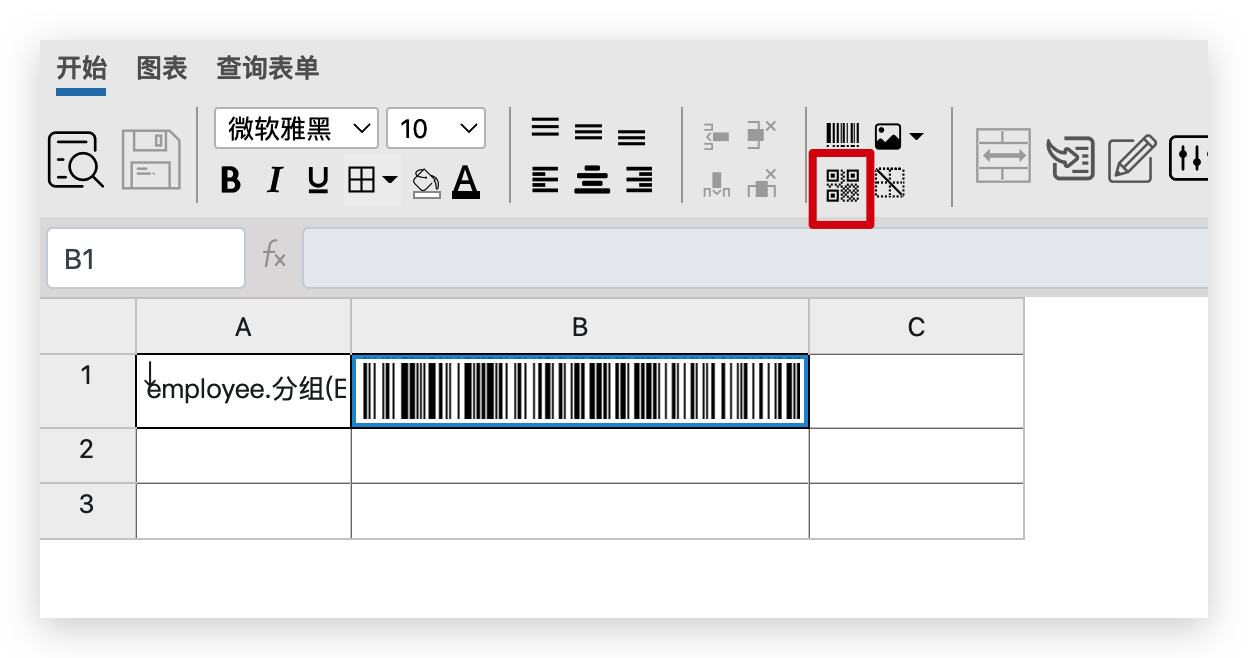Choose the paint bucket fill color
Screen dimensions: 1248x658
coord(427,182)
